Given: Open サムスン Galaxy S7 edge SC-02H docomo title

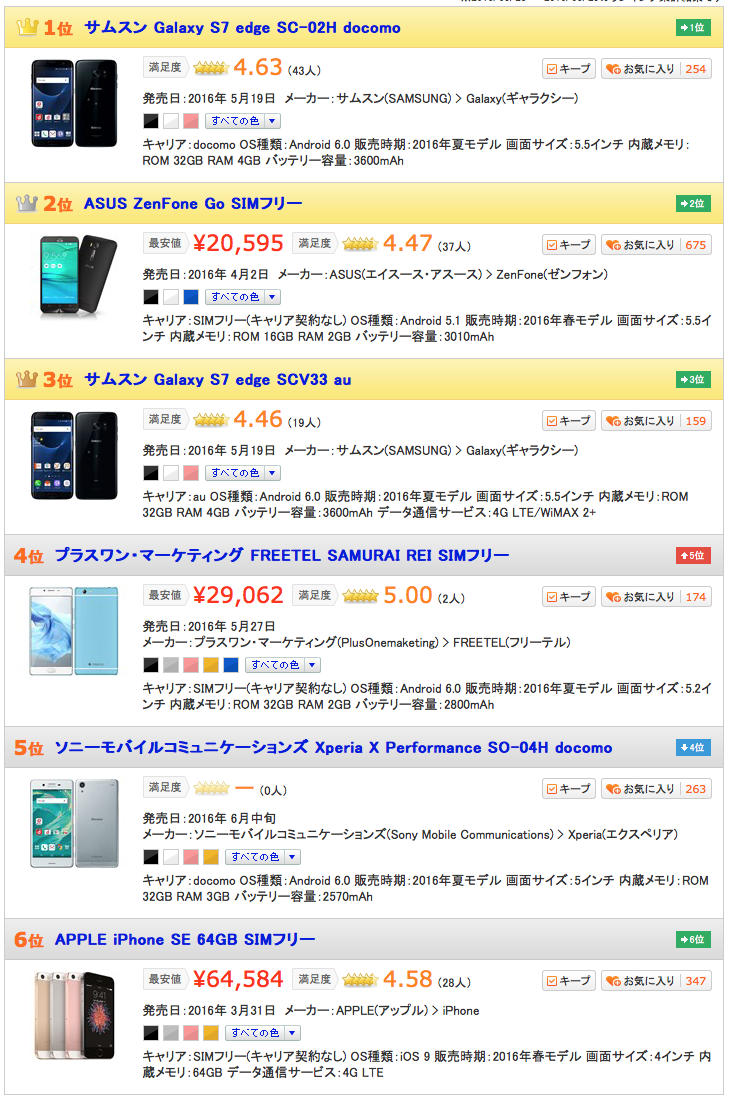Looking at the screenshot, I should click(242, 28).
